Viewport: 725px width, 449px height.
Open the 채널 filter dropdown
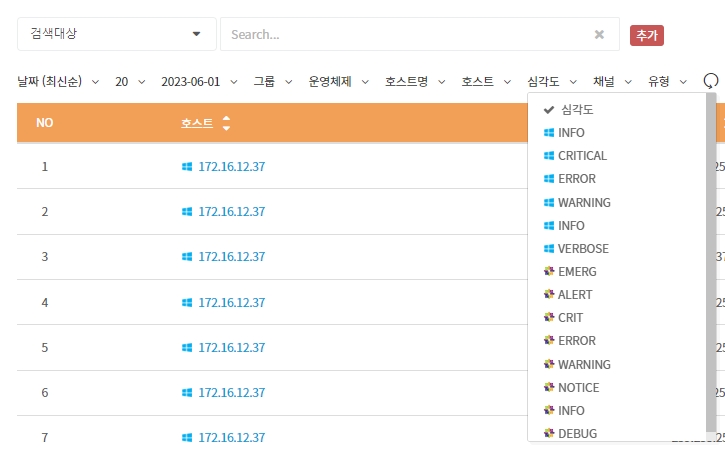[x=611, y=81]
